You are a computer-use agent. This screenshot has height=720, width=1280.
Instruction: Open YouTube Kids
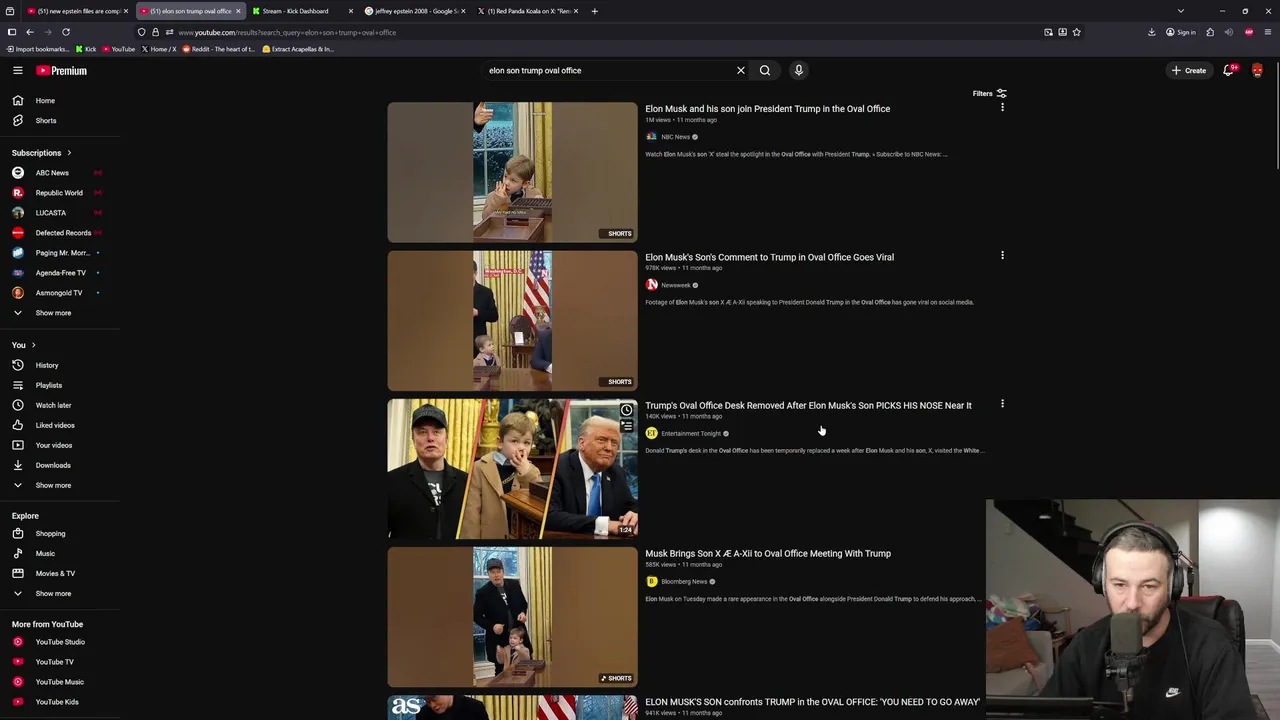tap(56, 701)
